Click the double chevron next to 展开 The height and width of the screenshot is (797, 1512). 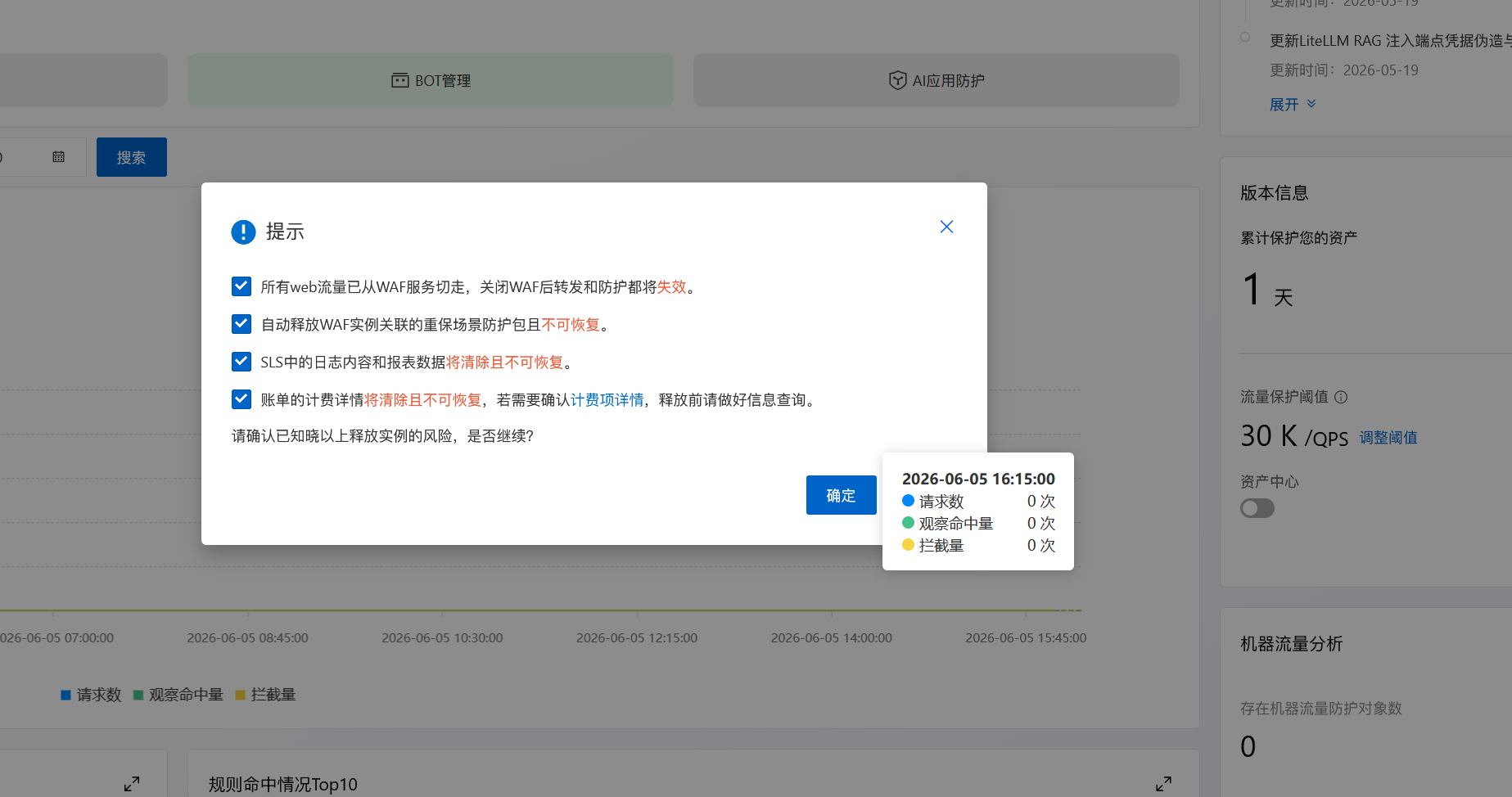point(1311,104)
